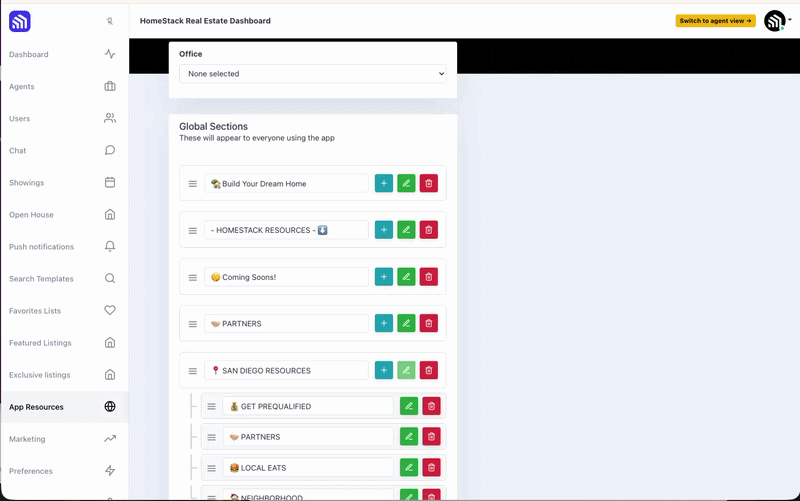Screen dimensions: 800x501
Task: Add subsection to Build Your Dream Home
Action: [x=384, y=183]
